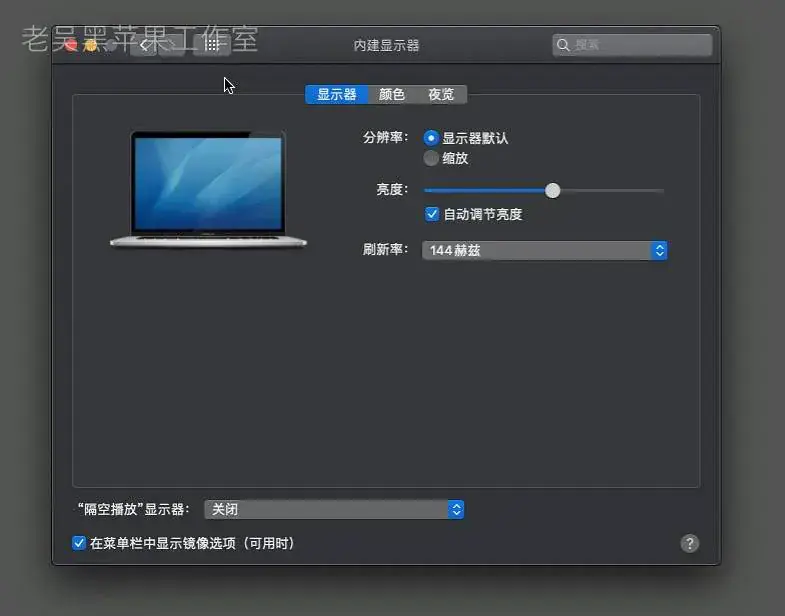
Task: Switch to the 显示器 tab
Action: pos(336,94)
